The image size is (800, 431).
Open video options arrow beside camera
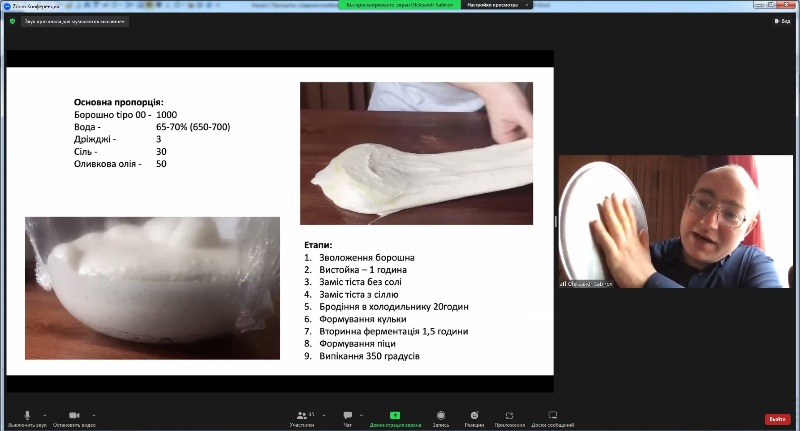94,415
